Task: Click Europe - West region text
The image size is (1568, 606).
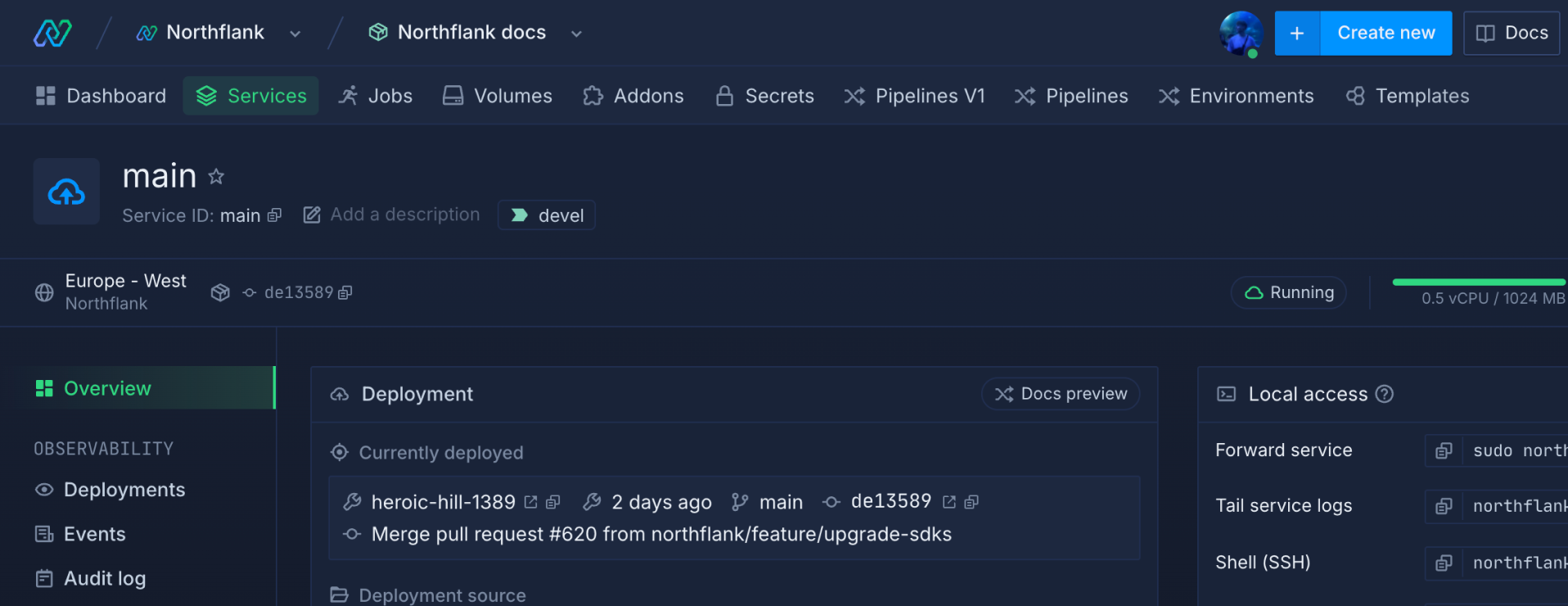Action: coord(126,281)
